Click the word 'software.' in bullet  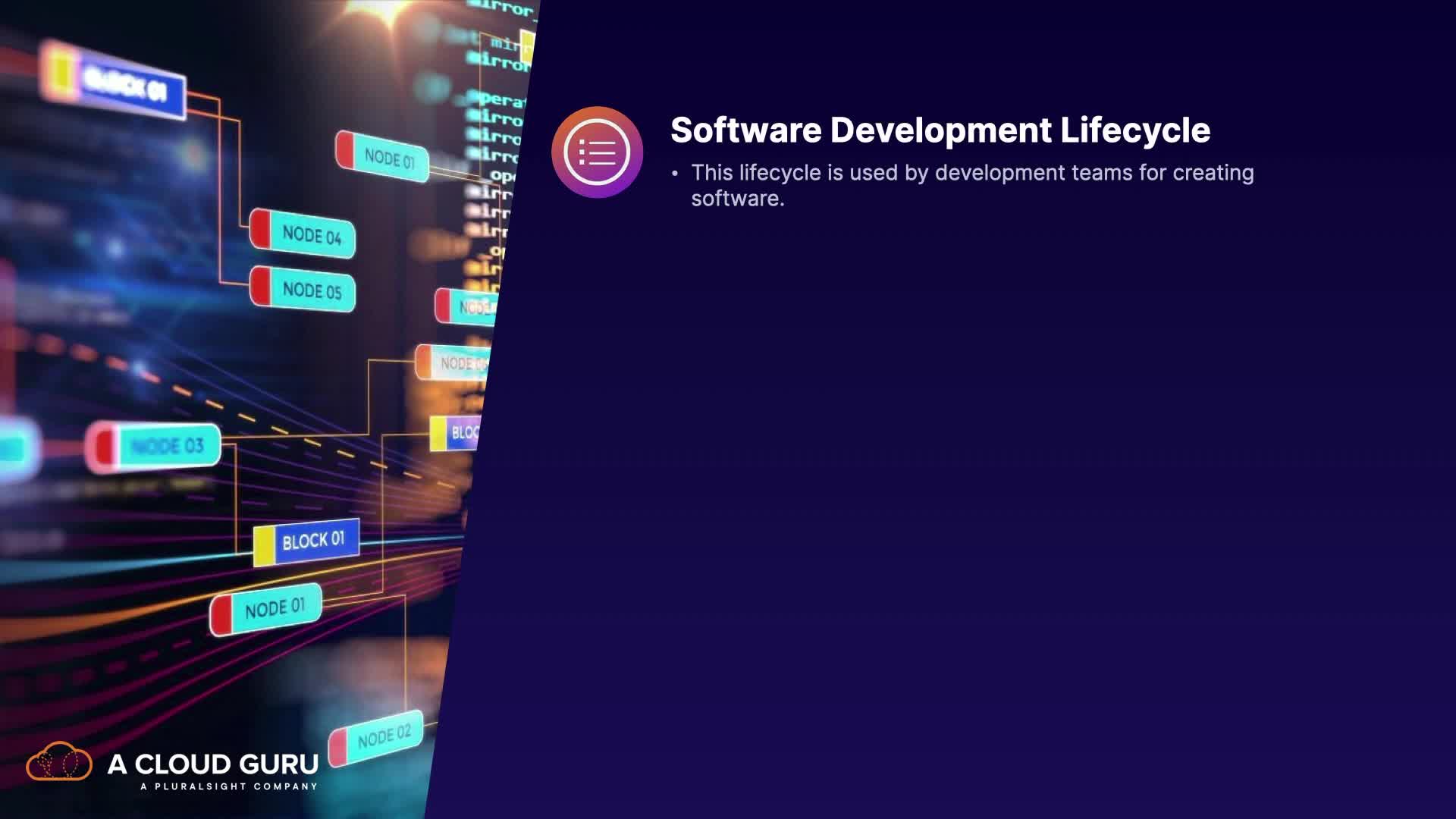click(x=737, y=199)
